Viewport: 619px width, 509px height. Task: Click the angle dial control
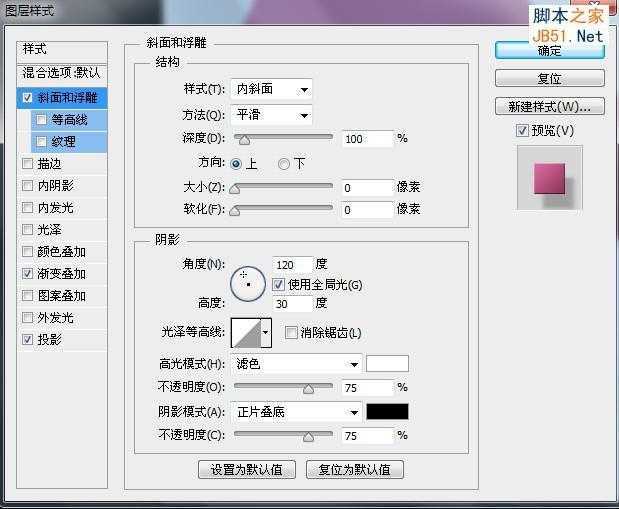click(x=248, y=284)
